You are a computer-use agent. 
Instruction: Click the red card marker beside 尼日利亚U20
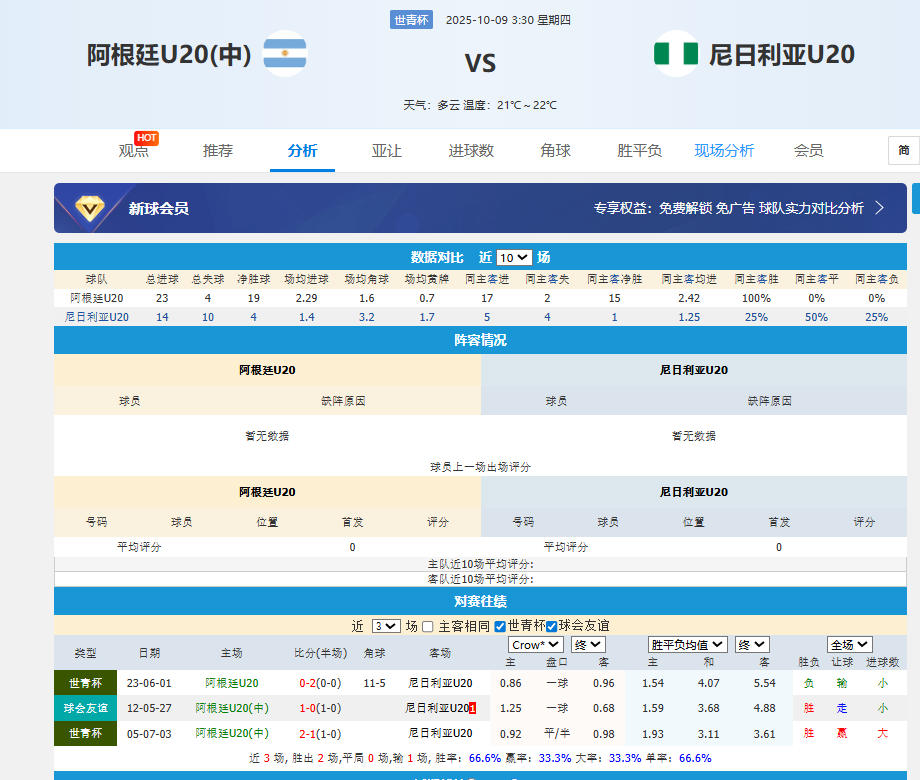[473, 708]
